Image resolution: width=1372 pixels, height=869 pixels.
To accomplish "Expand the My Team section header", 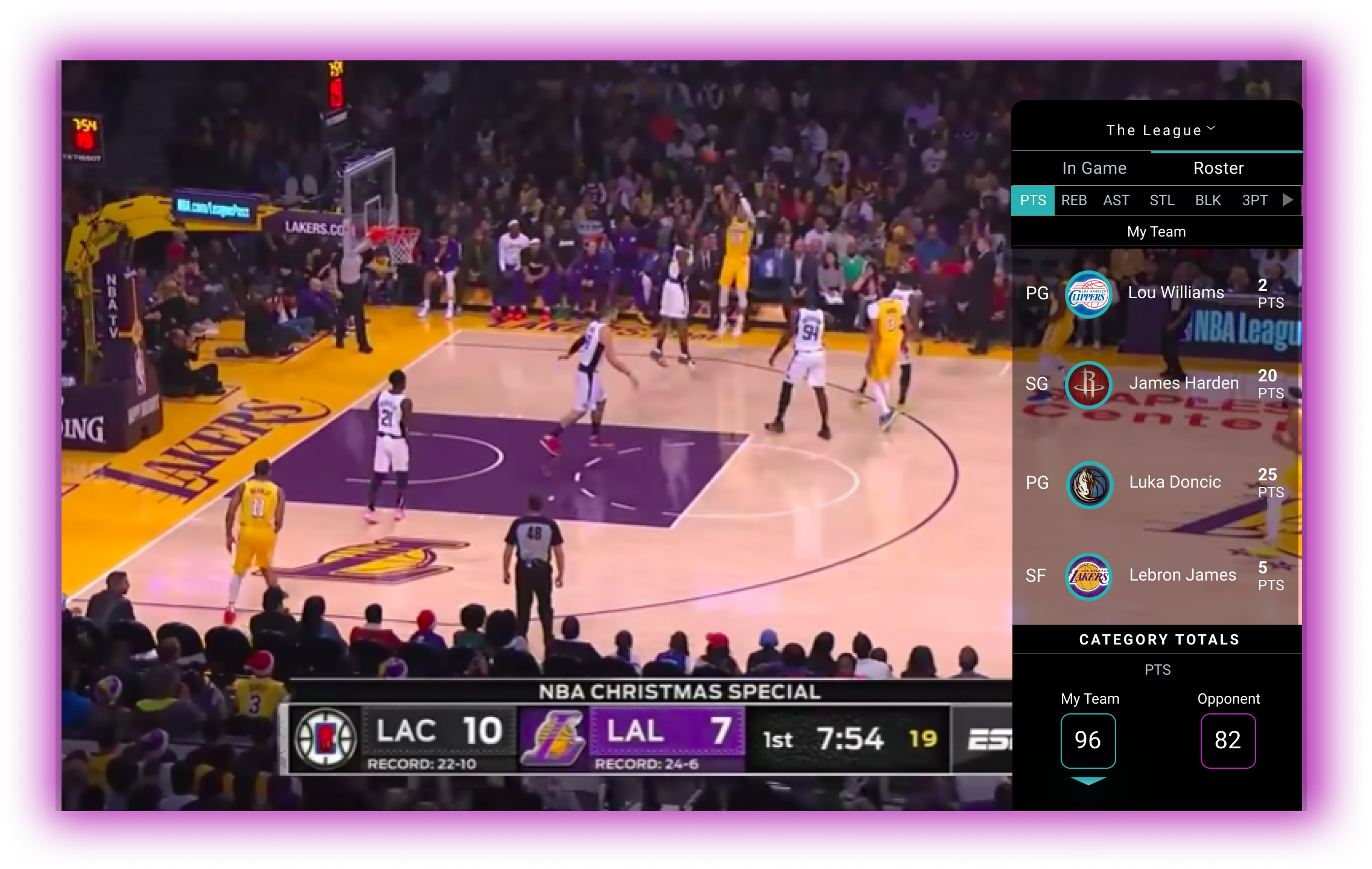I will click(1156, 232).
